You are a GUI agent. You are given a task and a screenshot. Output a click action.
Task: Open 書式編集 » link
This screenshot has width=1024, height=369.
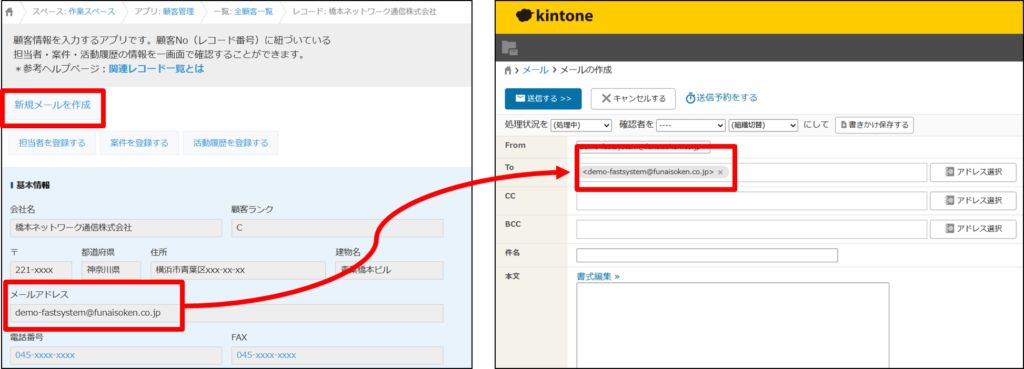(x=598, y=276)
